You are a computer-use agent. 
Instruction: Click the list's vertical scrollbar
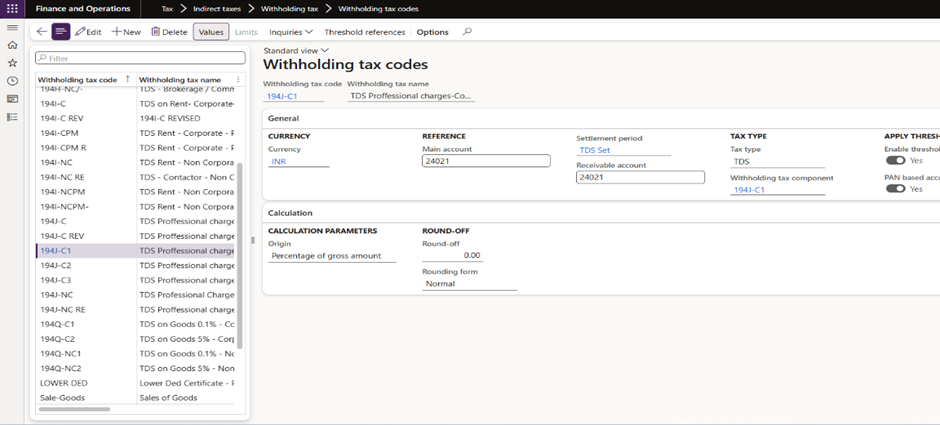[x=239, y=250]
